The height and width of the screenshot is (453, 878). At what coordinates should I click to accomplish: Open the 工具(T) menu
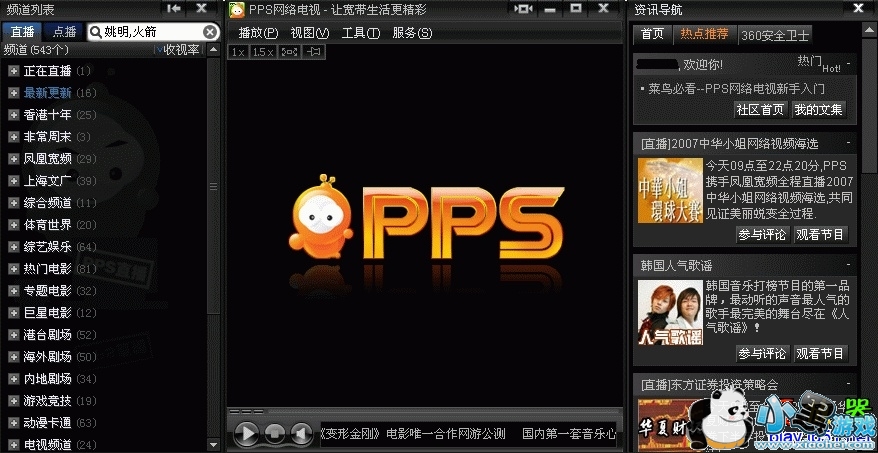point(360,33)
